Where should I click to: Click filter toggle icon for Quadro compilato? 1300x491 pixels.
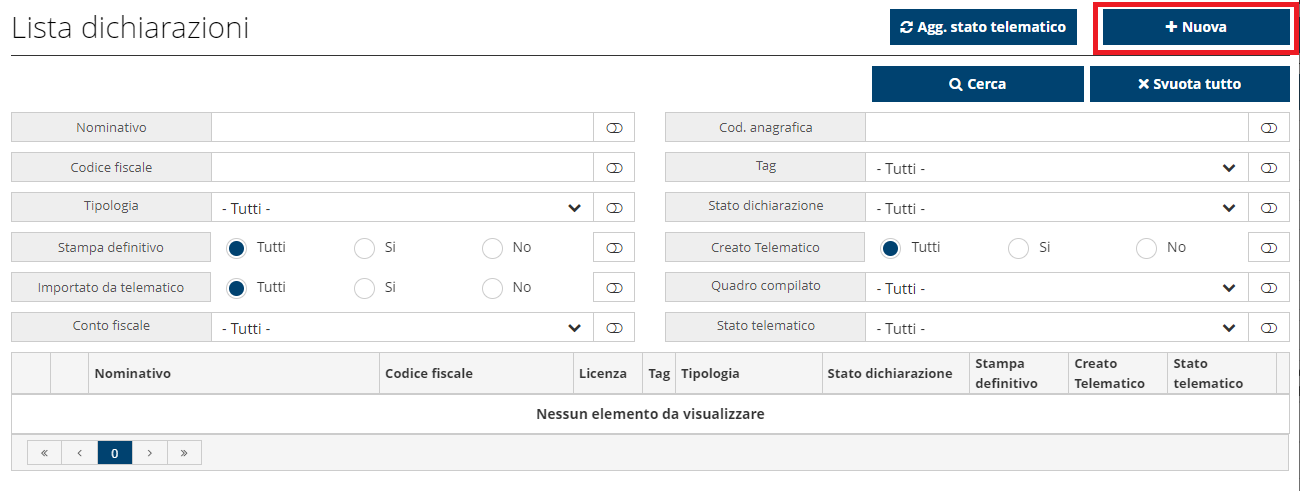[x=1269, y=288]
